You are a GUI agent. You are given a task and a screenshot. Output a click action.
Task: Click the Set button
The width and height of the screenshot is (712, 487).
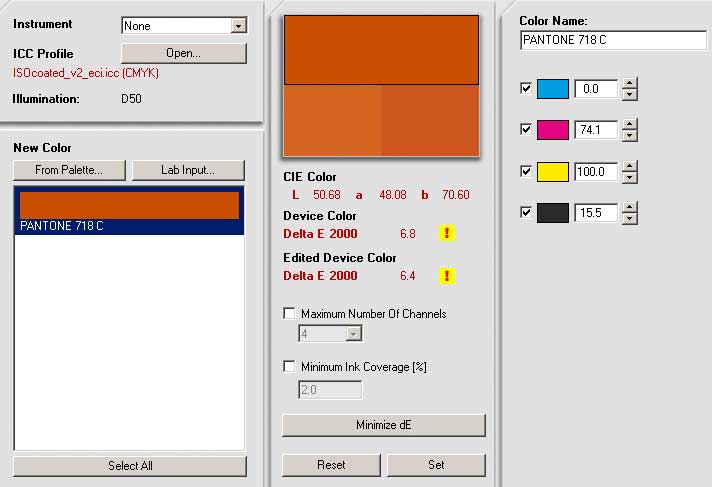436,465
